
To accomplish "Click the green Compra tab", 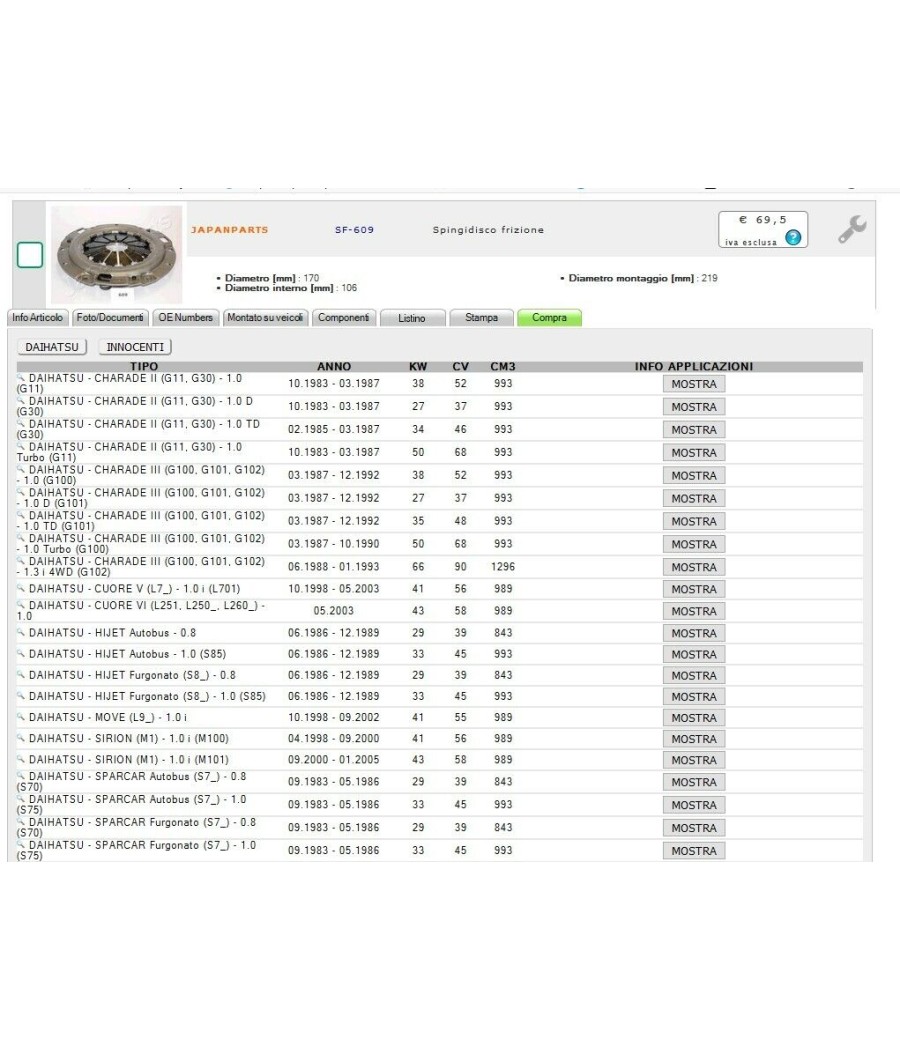I will pos(549,317).
